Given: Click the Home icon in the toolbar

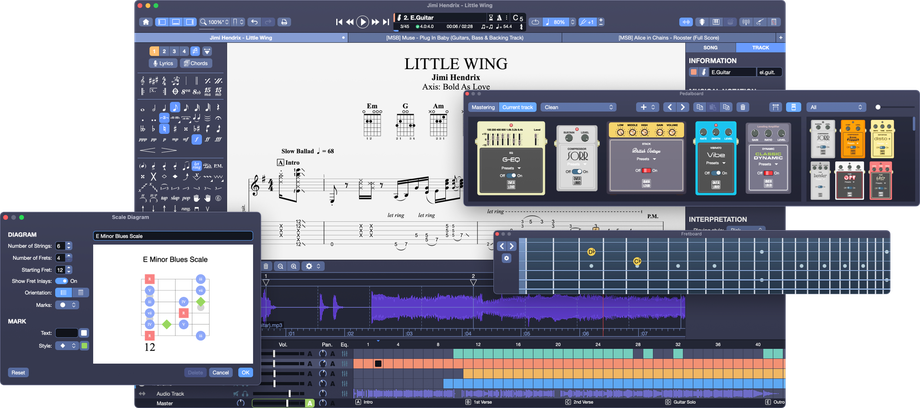Looking at the screenshot, I should pyautogui.click(x=146, y=22).
